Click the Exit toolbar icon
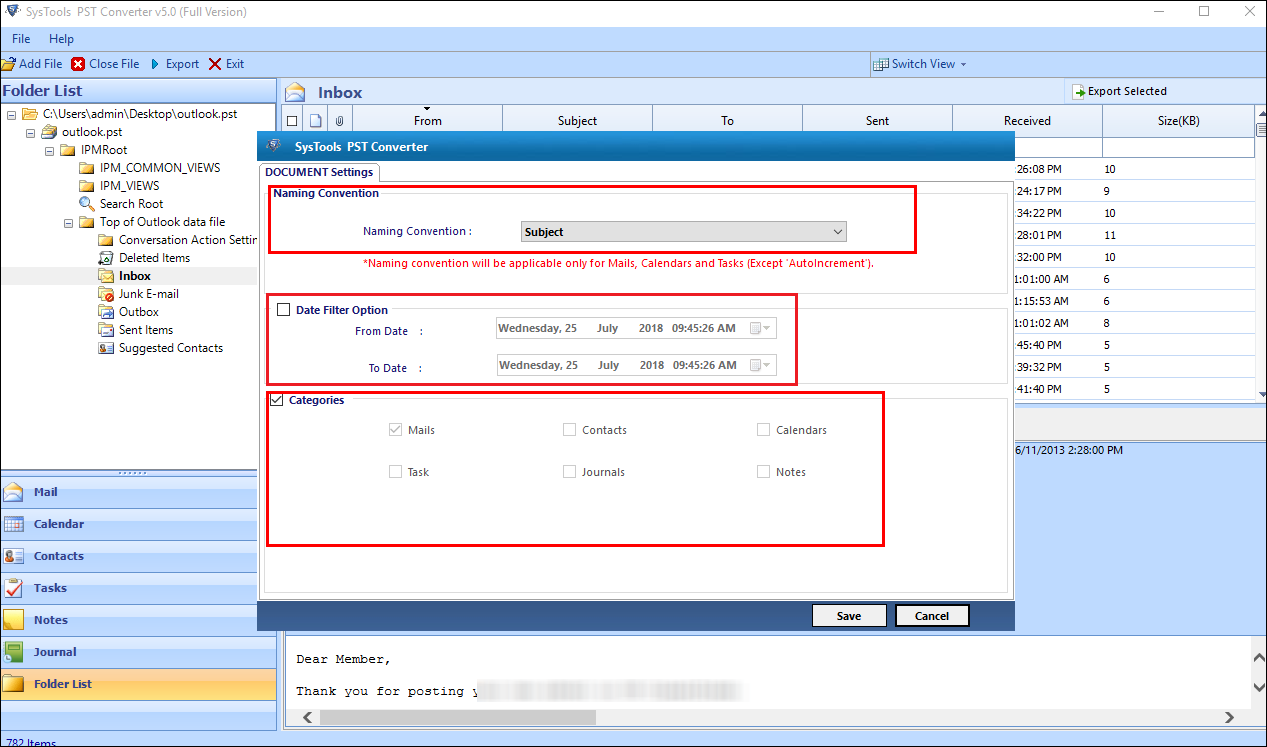This screenshot has width=1267, height=747. (215, 64)
